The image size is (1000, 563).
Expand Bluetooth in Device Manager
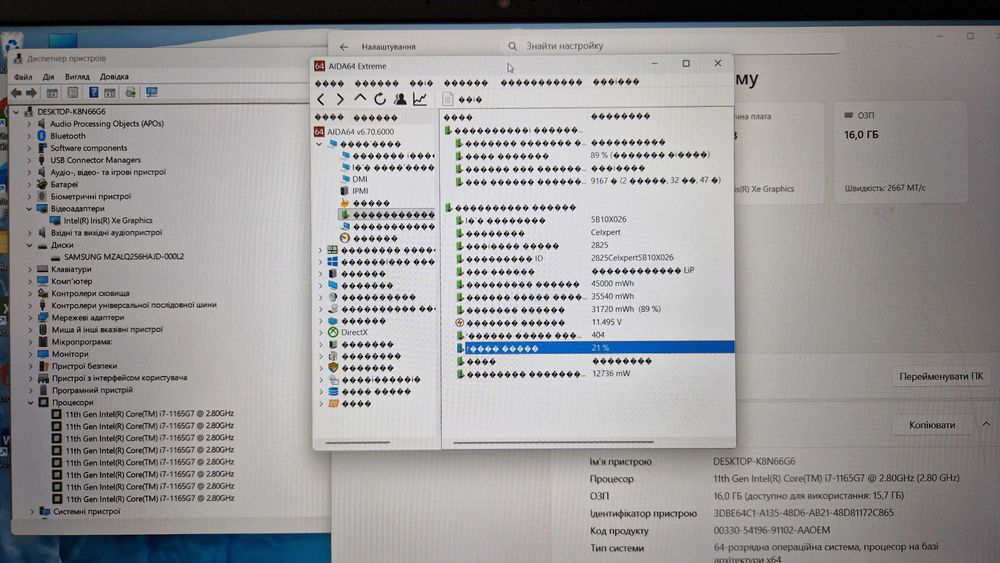click(x=29, y=136)
